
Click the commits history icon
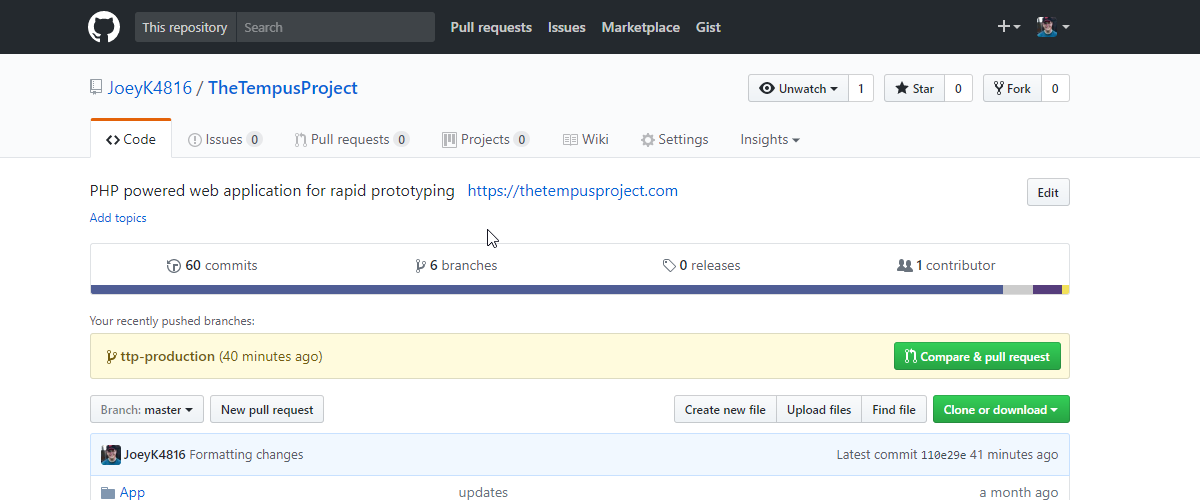point(174,266)
